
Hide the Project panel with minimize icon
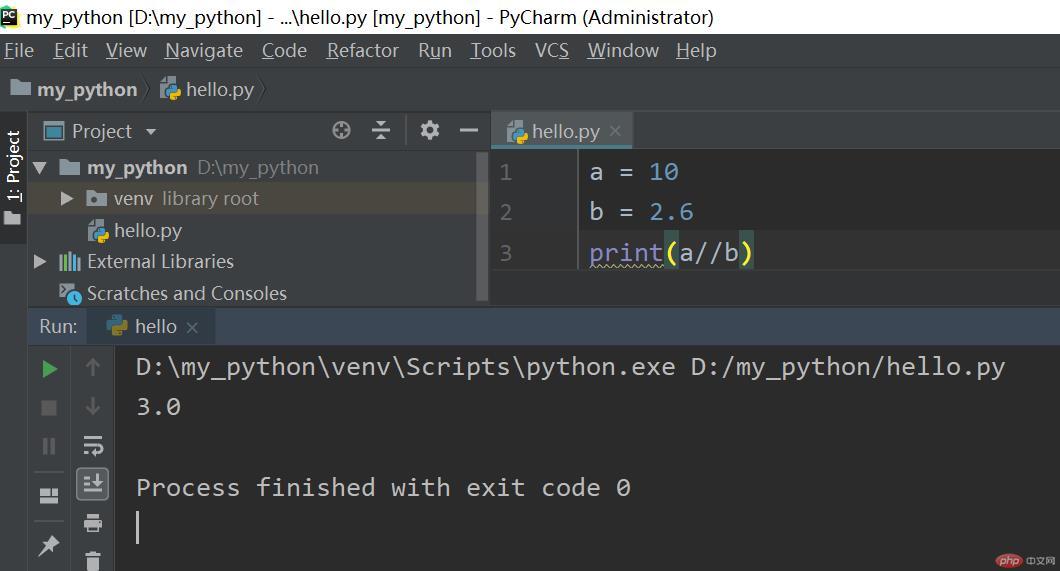[468, 130]
